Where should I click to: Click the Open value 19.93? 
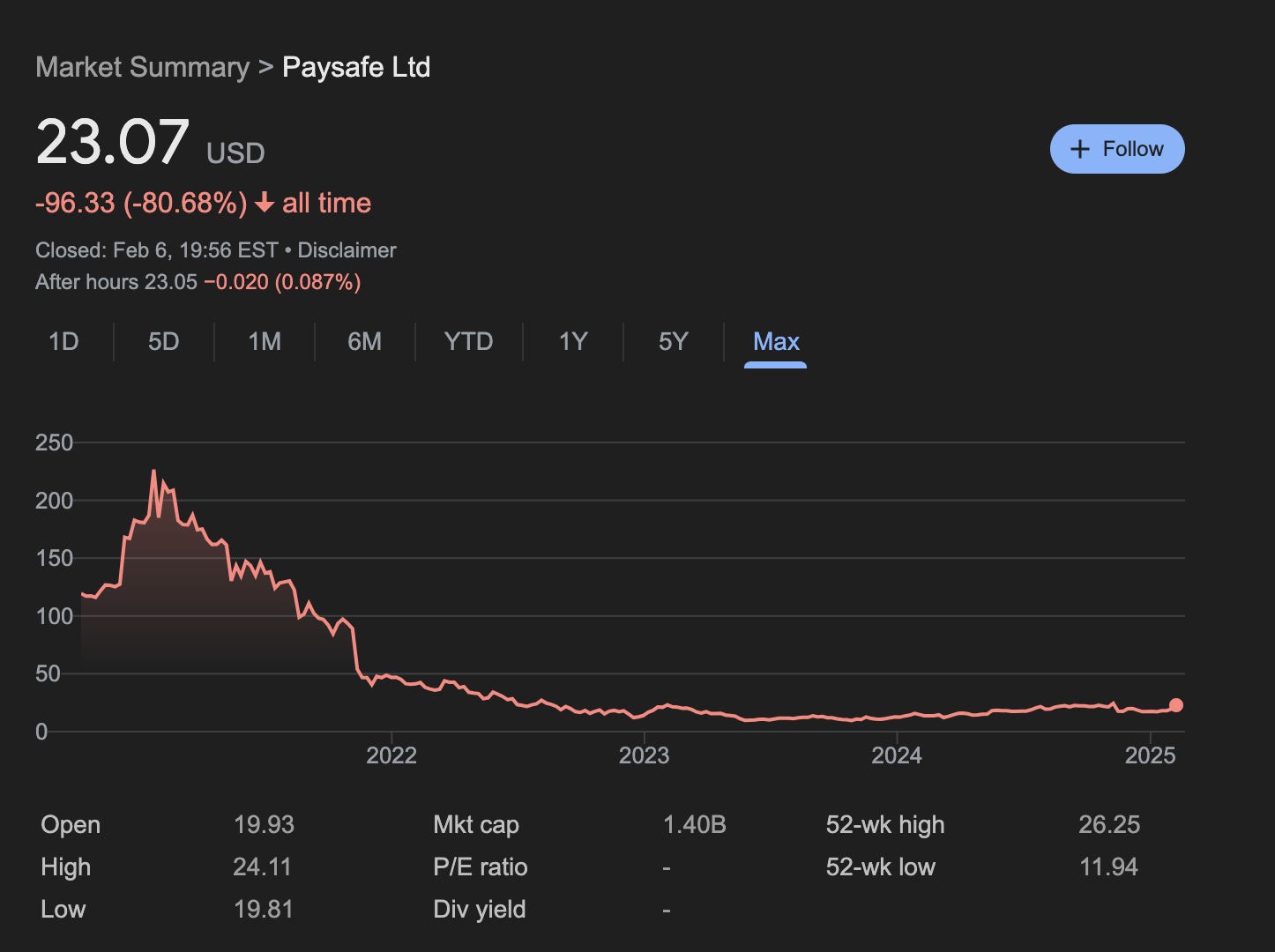tap(264, 825)
